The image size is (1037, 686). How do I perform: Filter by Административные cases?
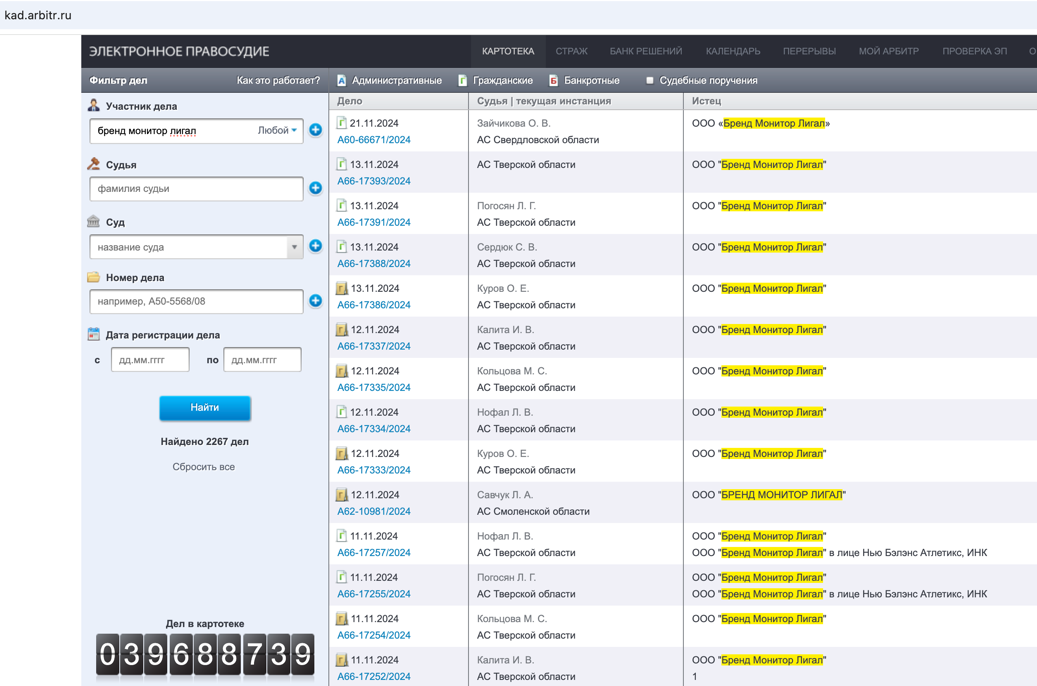[397, 81]
